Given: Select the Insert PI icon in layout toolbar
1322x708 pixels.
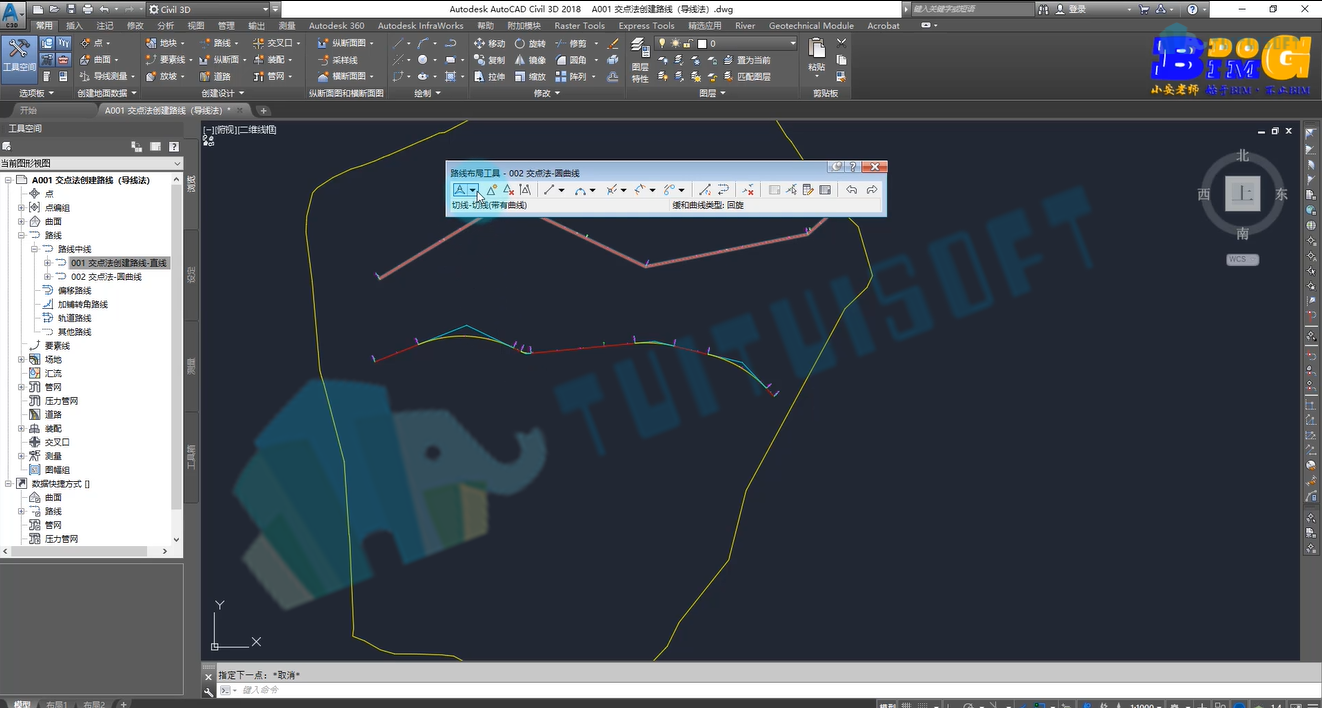Looking at the screenshot, I should 492,190.
